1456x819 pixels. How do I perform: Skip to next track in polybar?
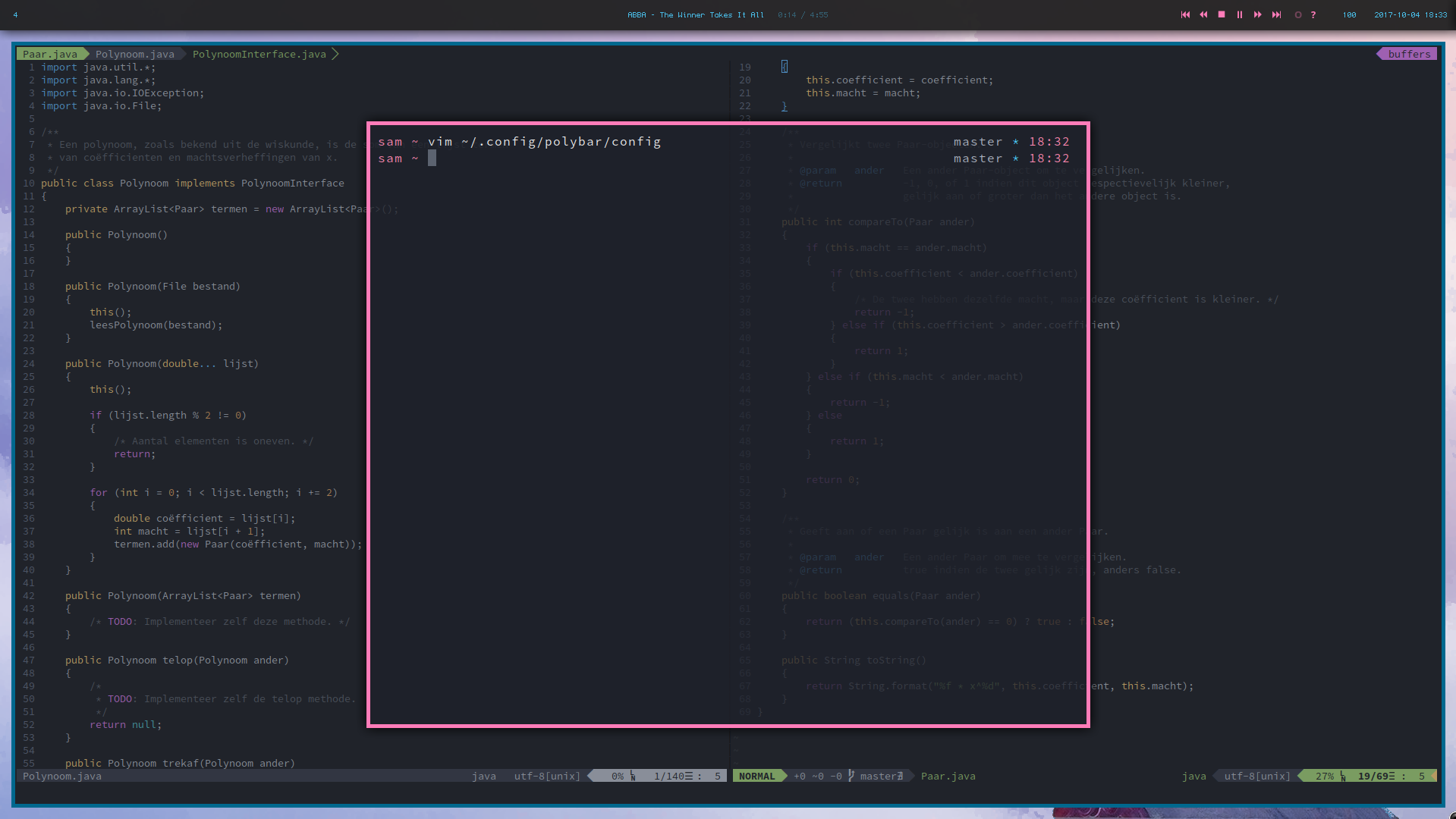click(x=1276, y=14)
